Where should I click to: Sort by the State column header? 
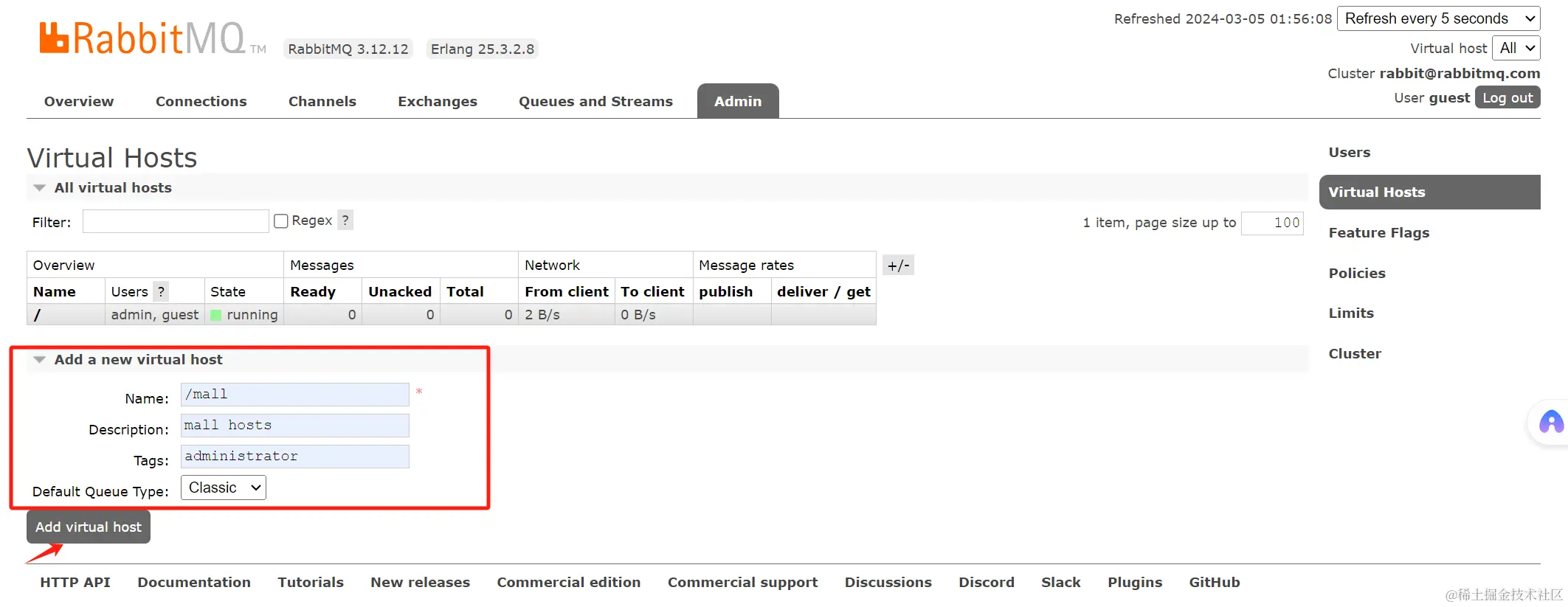coord(228,291)
